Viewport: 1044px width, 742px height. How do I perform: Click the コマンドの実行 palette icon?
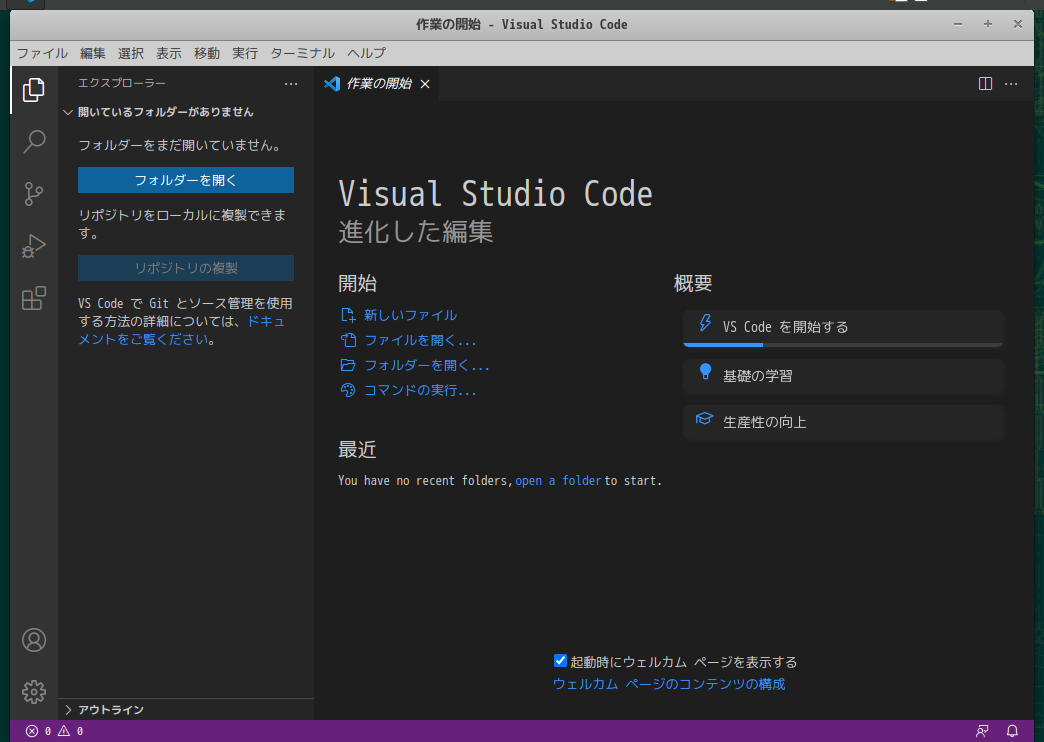click(x=348, y=390)
